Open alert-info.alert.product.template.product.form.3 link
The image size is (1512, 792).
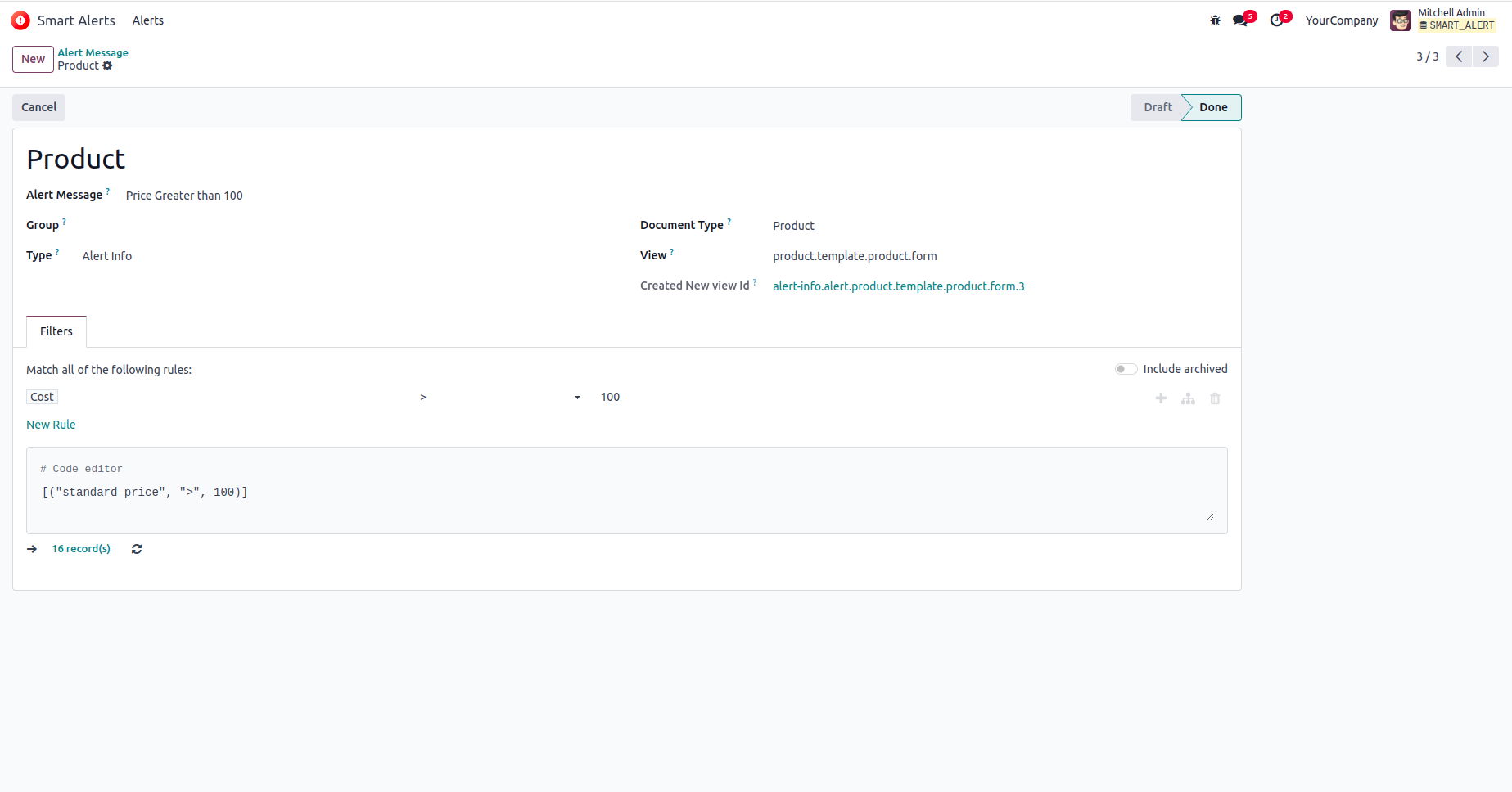click(x=899, y=286)
